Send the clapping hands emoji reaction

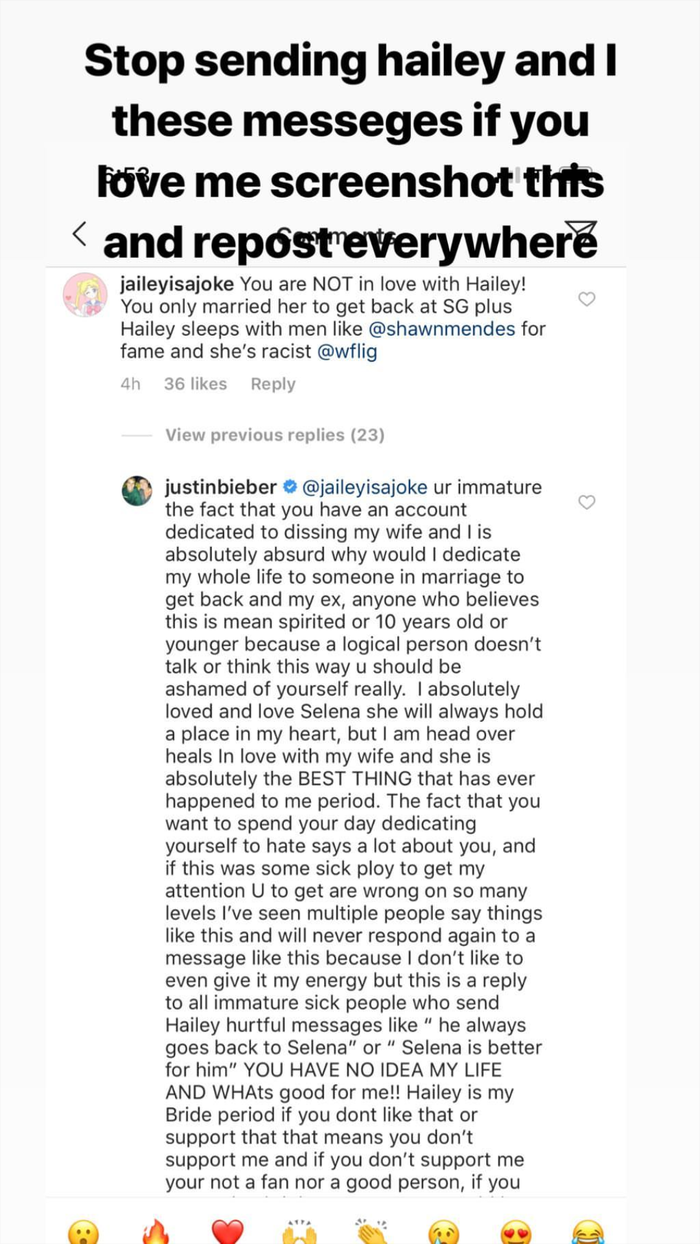click(x=372, y=1232)
